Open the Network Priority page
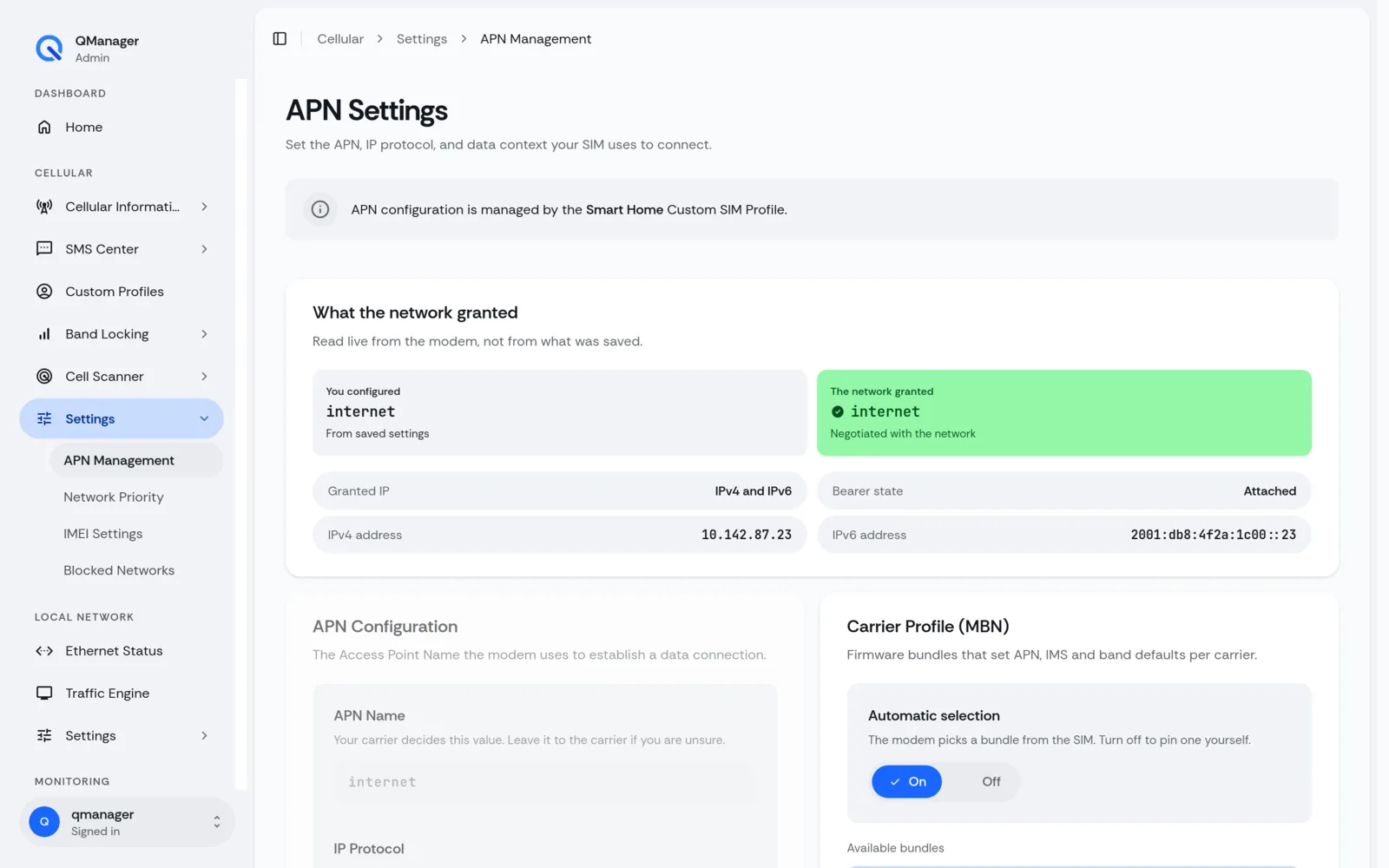Screen dimensions: 1389x868 114,497
